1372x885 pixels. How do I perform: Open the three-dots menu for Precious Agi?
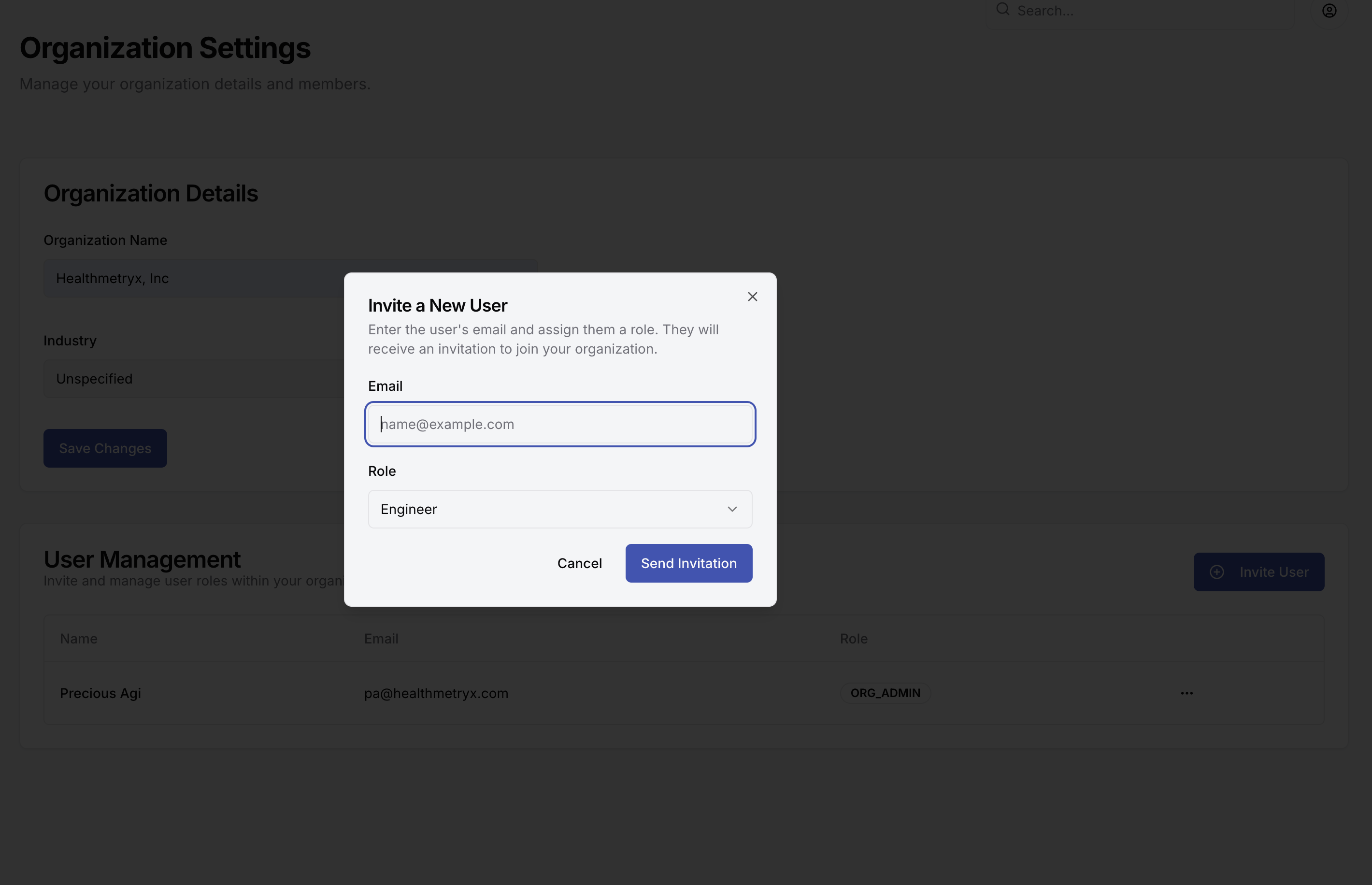[x=1186, y=693]
